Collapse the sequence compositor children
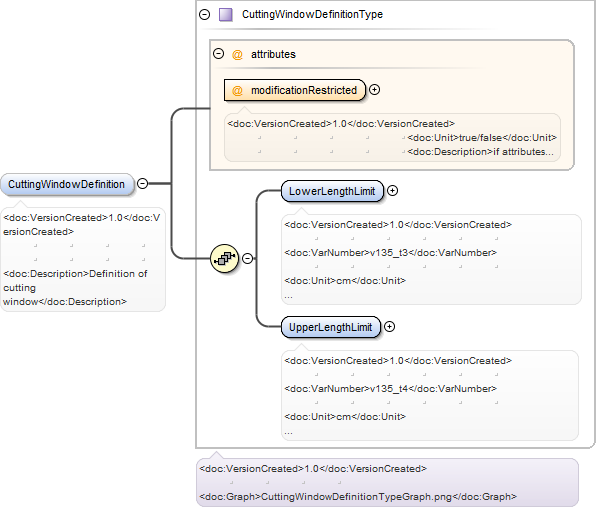The image size is (597, 510). tap(247, 259)
